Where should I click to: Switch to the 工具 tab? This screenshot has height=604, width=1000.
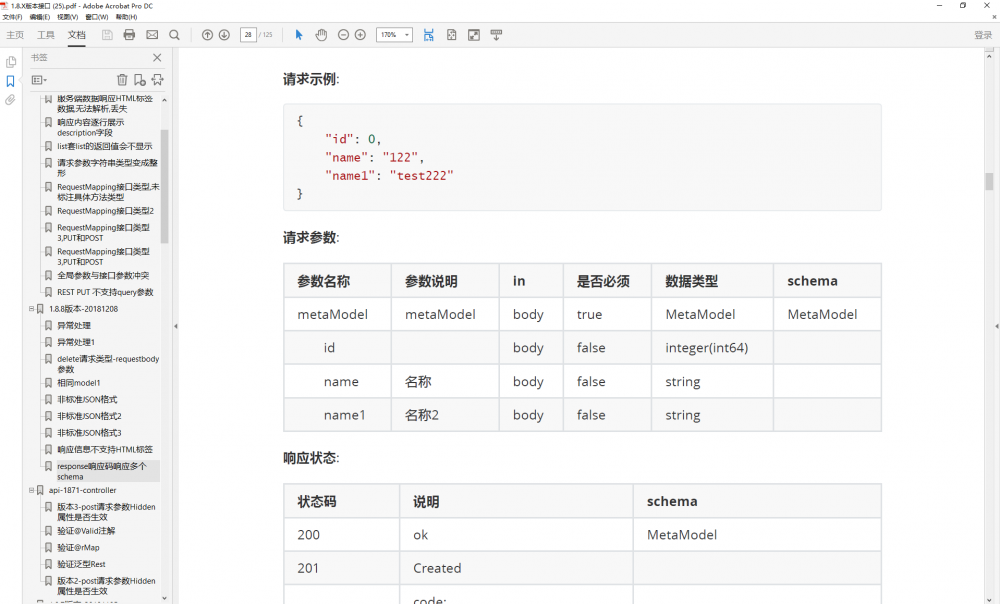click(46, 34)
